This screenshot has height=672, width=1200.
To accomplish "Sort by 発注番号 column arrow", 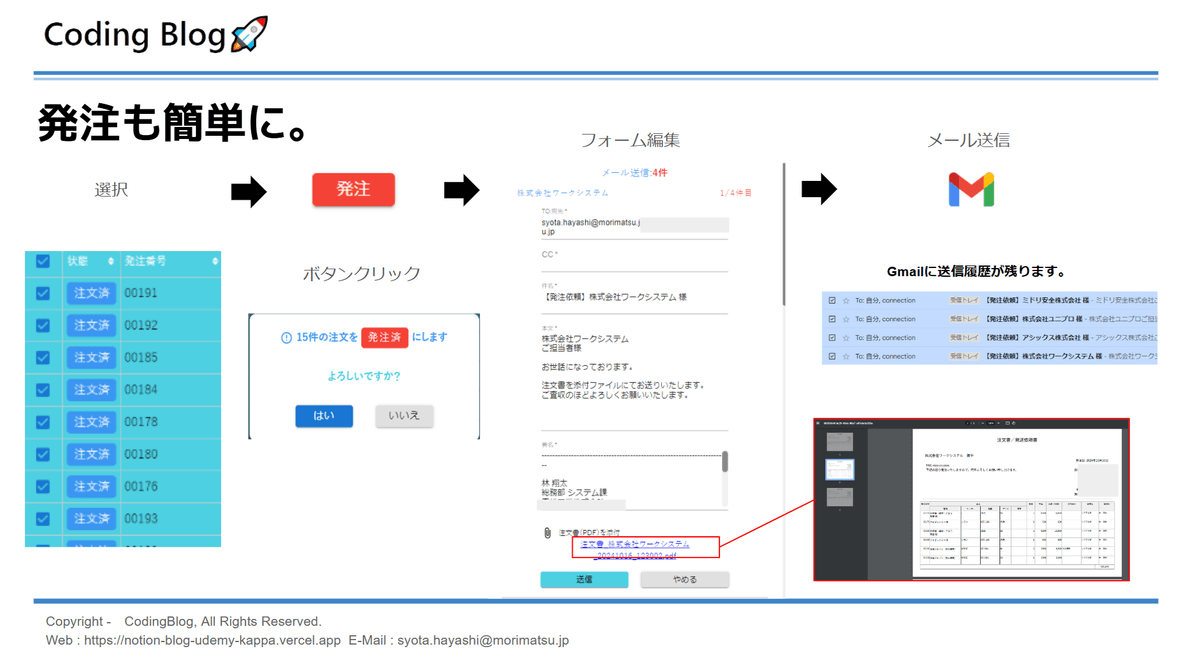I will 215,261.
